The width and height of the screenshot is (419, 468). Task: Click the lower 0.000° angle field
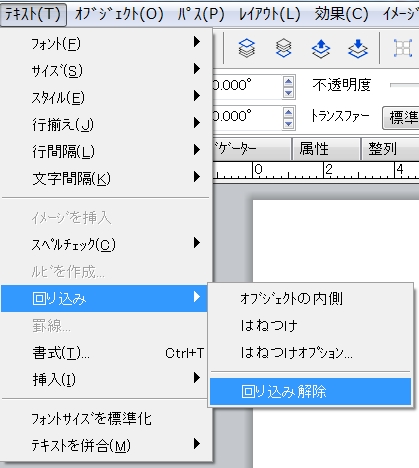pos(247,117)
